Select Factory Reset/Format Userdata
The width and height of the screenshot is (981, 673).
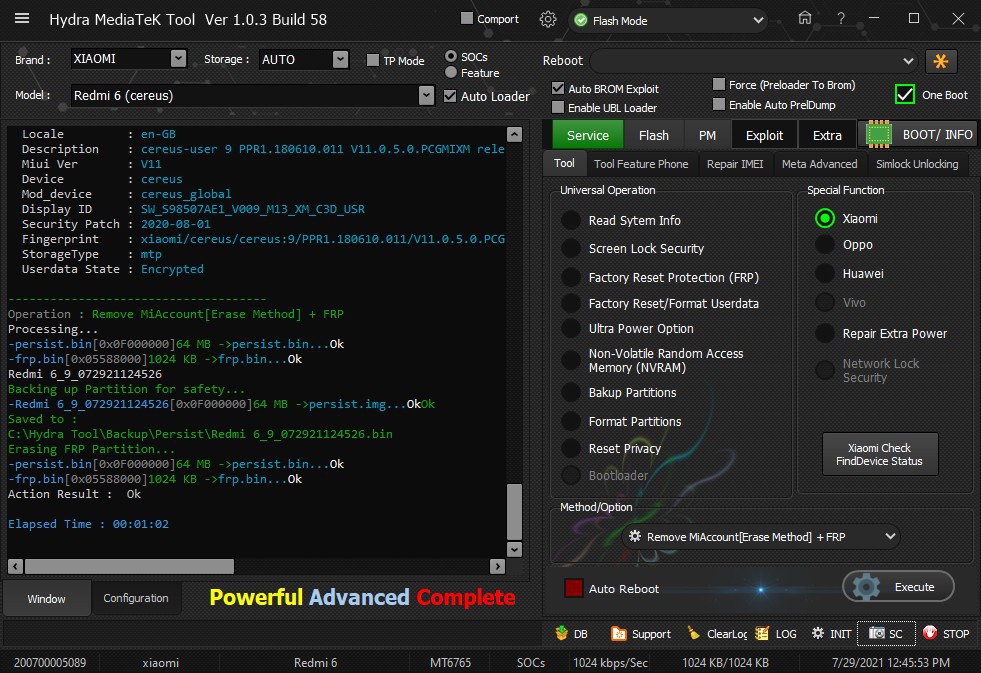pos(571,303)
